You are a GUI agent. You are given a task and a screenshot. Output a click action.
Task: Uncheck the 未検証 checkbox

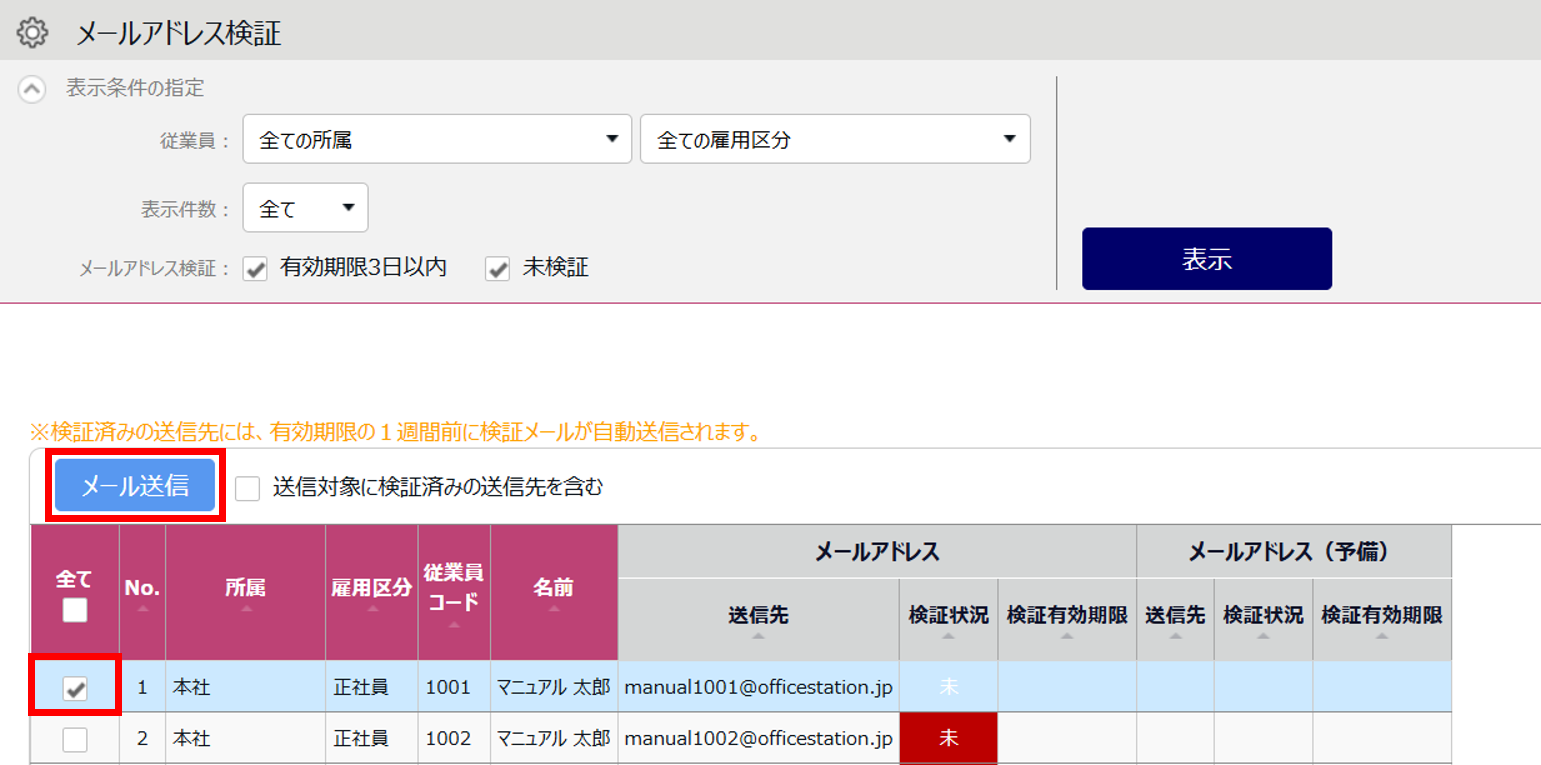pyautogui.click(x=497, y=268)
